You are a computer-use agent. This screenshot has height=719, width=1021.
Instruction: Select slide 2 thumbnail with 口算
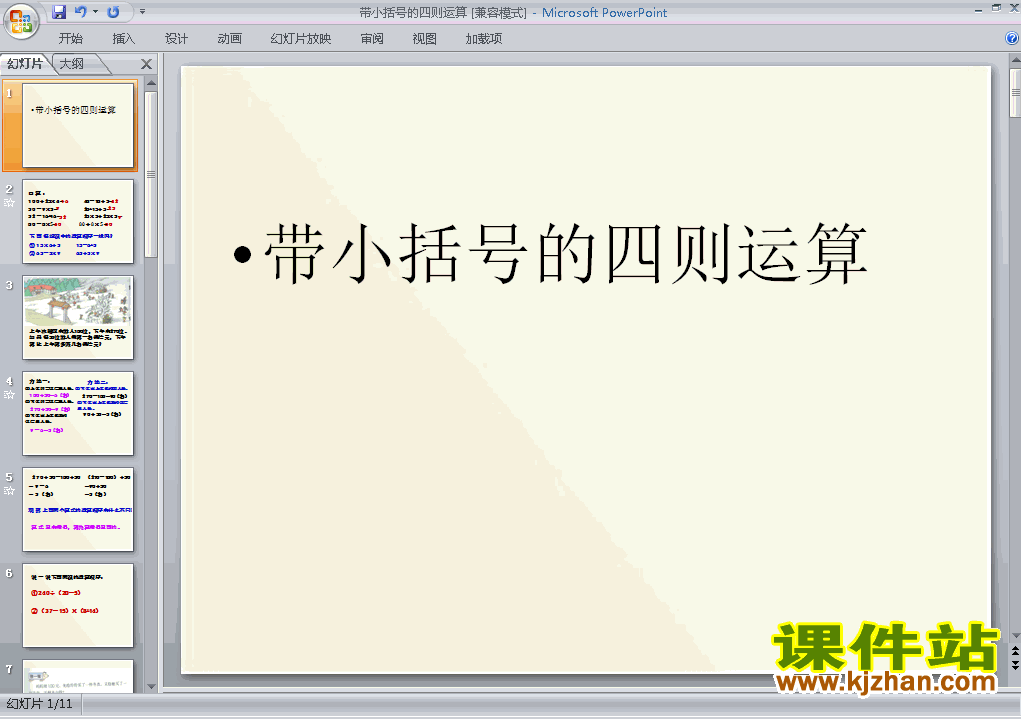[x=78, y=221]
